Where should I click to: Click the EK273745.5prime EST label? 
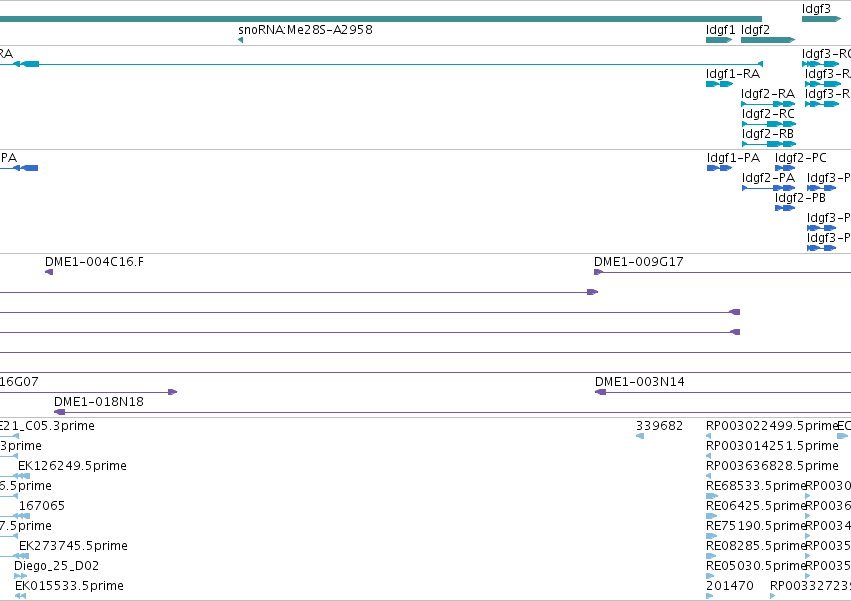tap(73, 546)
